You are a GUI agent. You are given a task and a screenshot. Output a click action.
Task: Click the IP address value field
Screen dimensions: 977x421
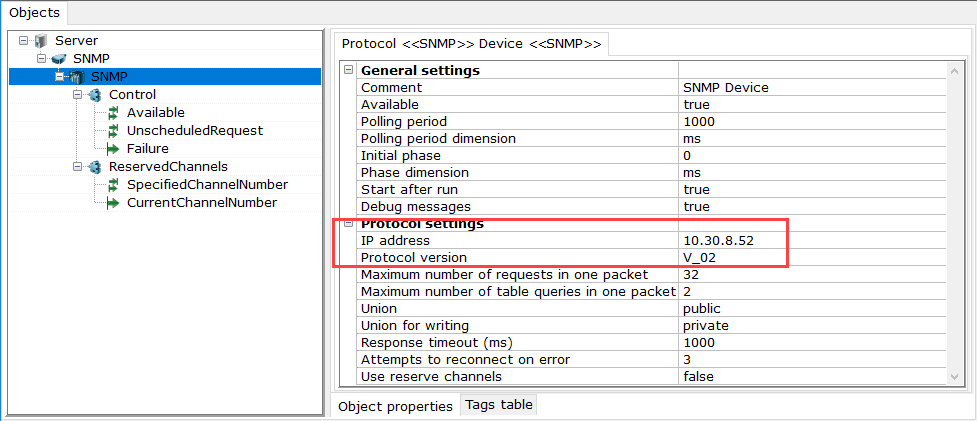click(x=812, y=240)
